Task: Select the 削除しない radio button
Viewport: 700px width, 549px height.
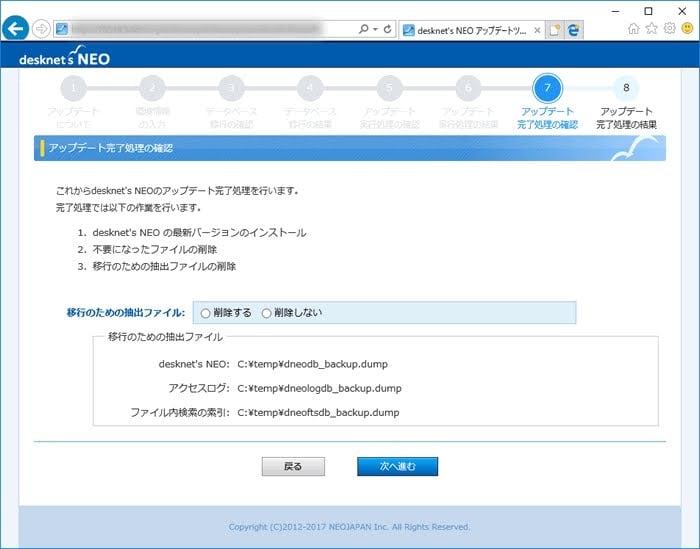Action: point(267,313)
